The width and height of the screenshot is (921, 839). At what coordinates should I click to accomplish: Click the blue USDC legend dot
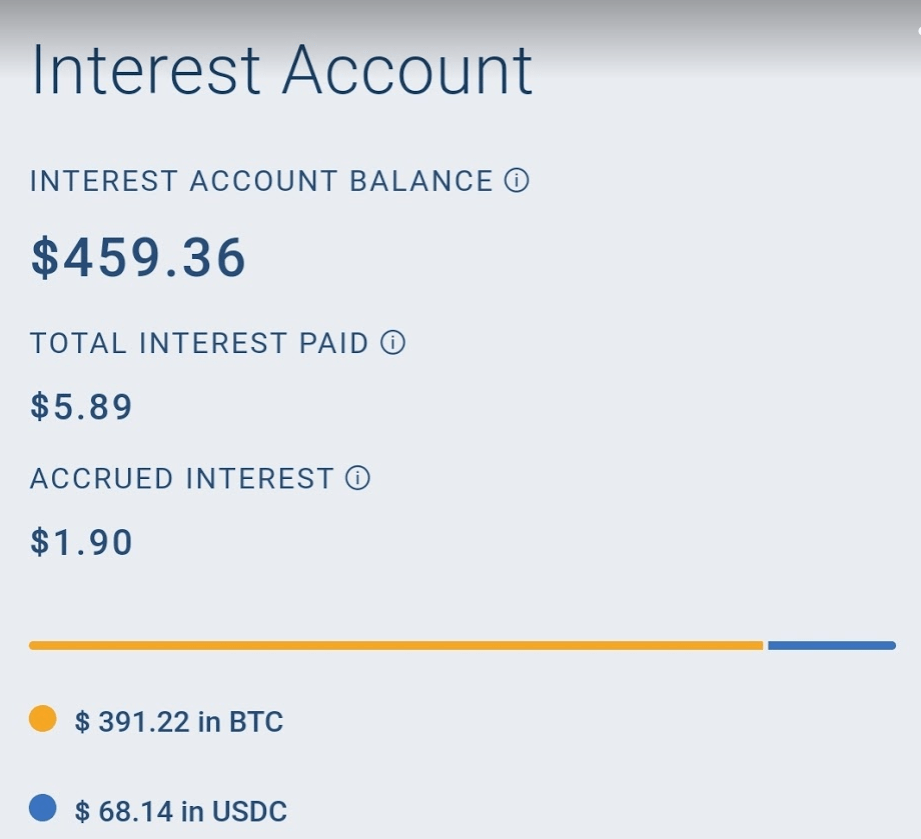coord(43,808)
